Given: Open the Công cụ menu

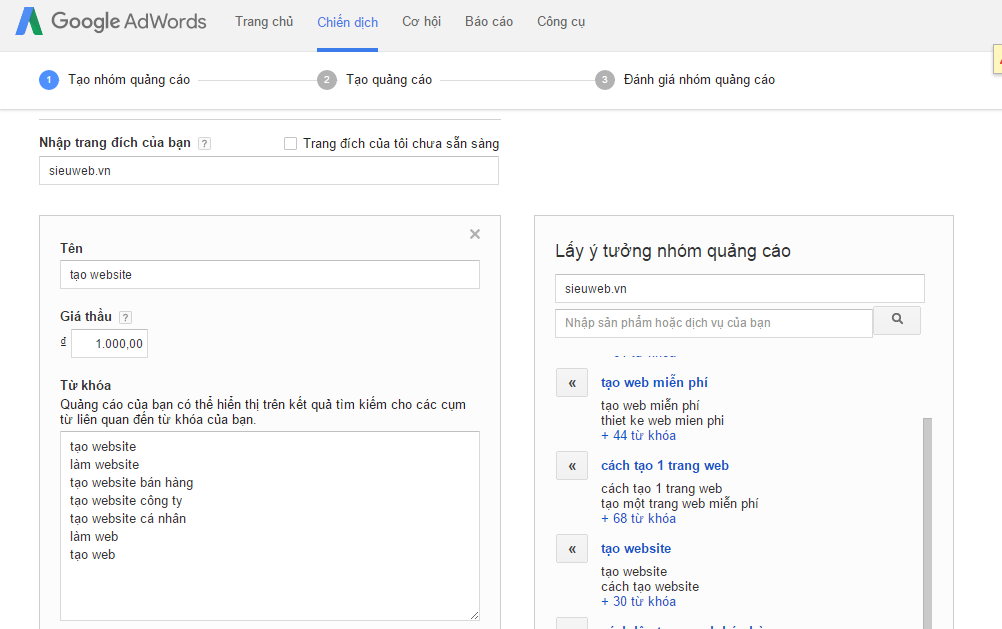Looking at the screenshot, I should [x=561, y=22].
